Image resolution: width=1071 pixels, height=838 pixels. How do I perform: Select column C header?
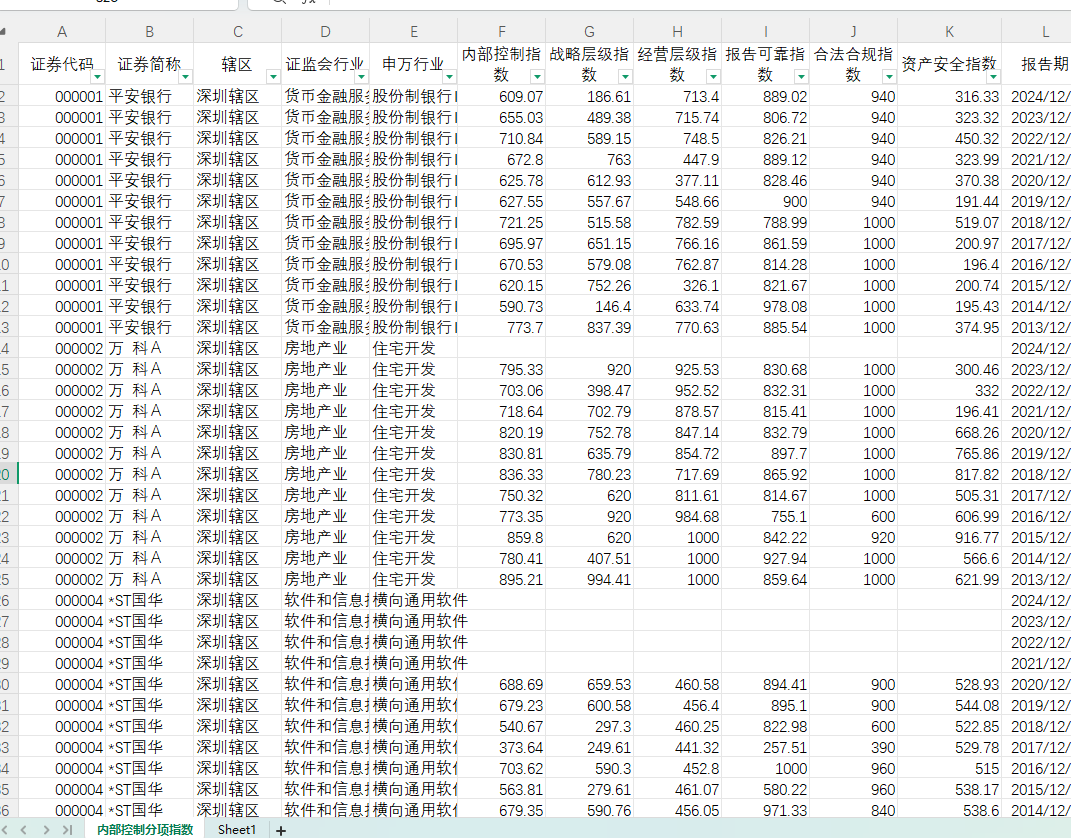tap(238, 31)
